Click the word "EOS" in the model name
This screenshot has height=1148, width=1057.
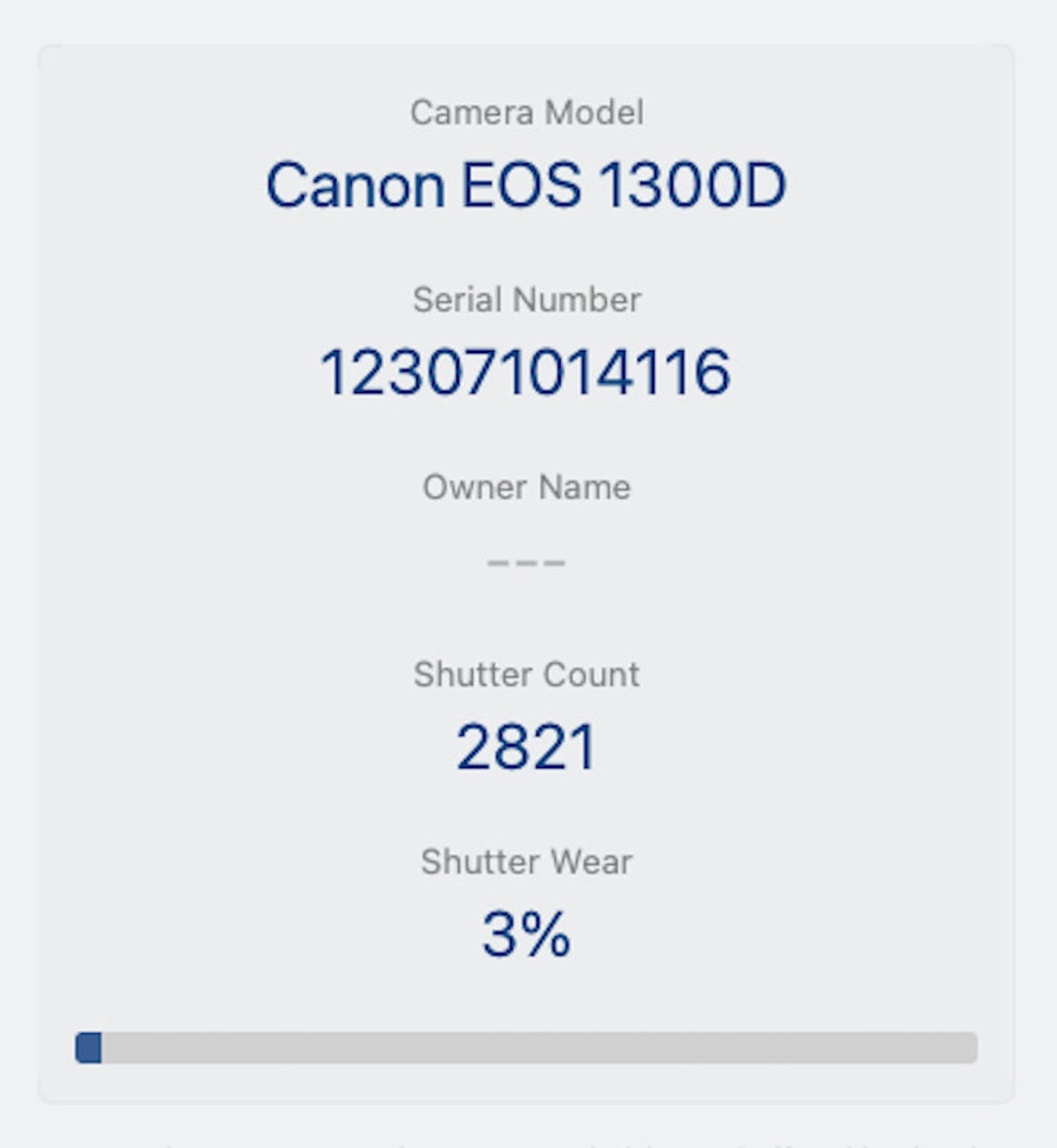pyautogui.click(x=521, y=185)
